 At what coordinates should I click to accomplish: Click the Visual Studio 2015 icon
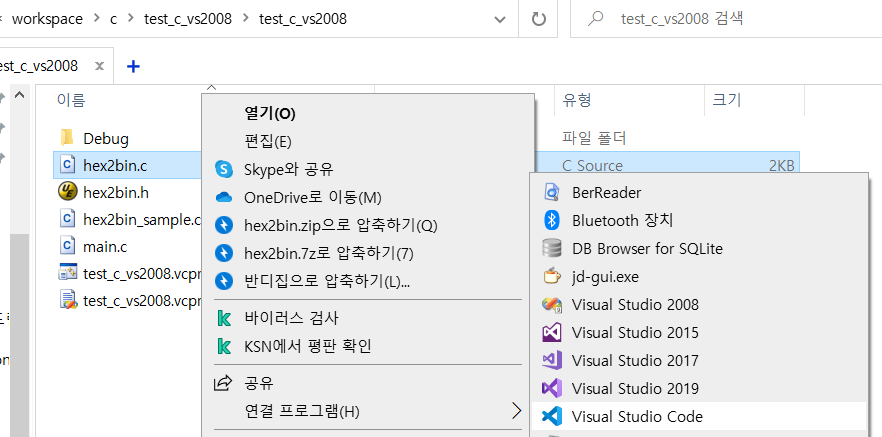pos(551,332)
